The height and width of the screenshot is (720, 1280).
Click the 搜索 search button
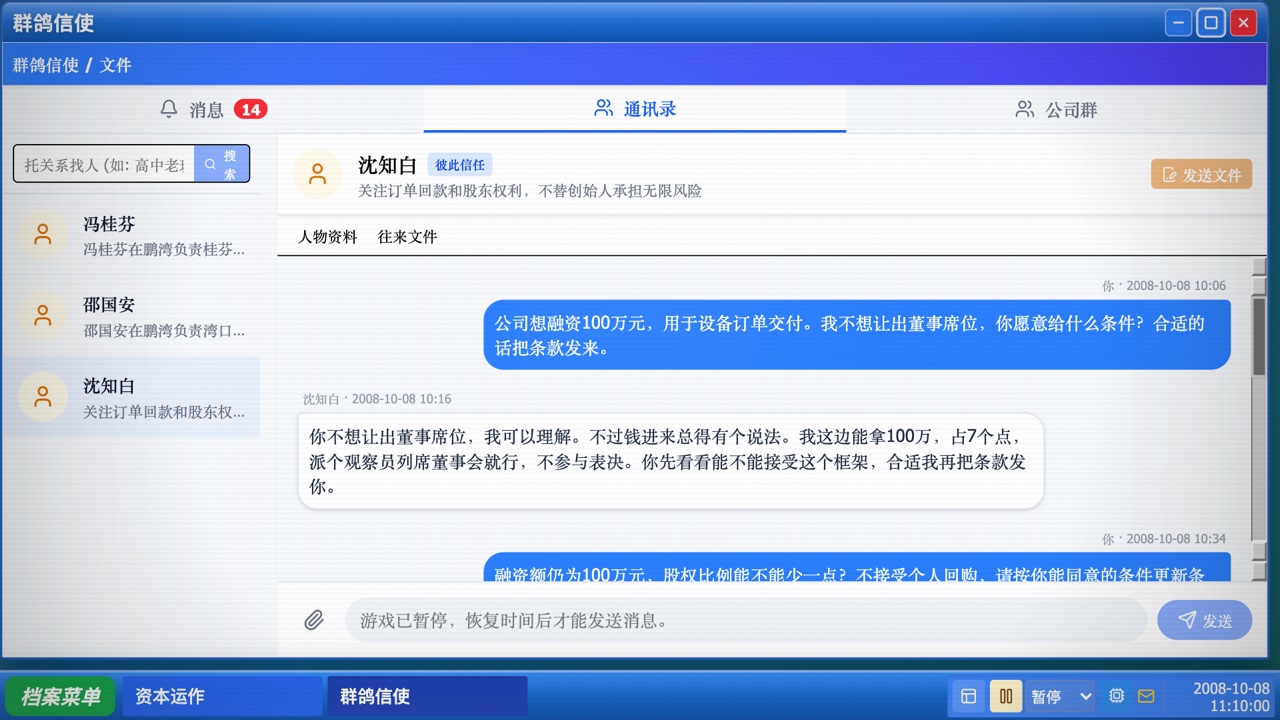[221, 164]
